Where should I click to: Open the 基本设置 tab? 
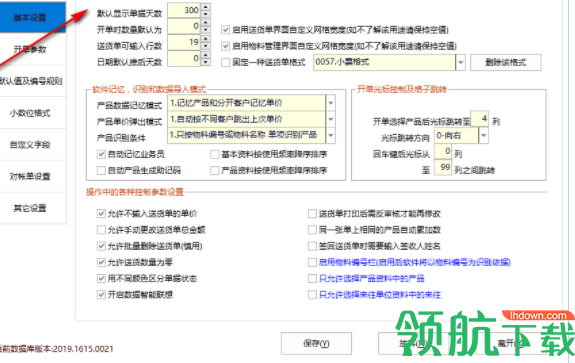32,17
